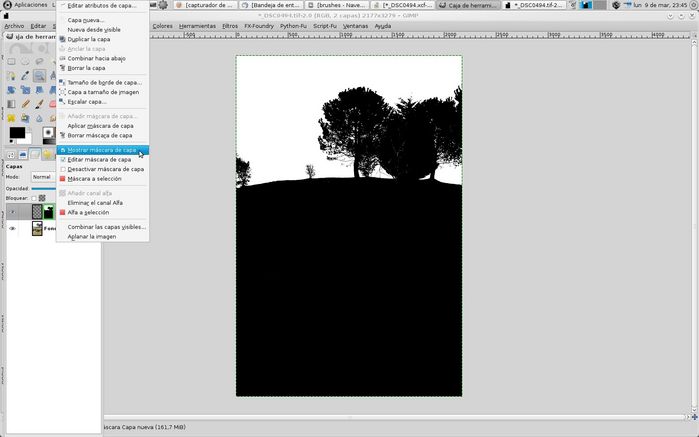699x437 pixels.
Task: Choose 'Combinar hacia abajo' menu entry
Action: pos(103,58)
